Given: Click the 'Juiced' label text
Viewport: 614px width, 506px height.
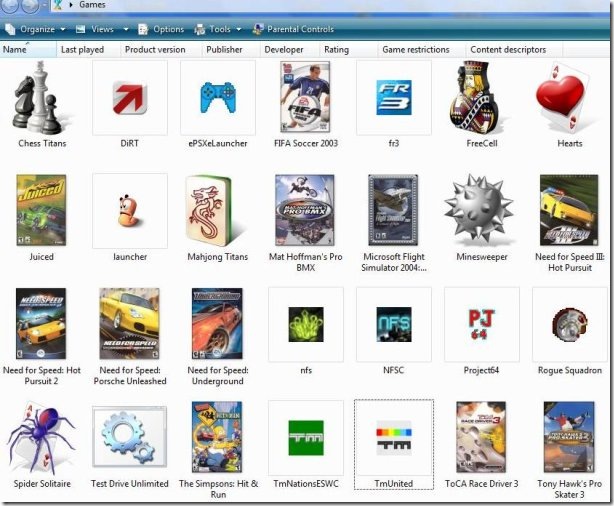Looking at the screenshot, I should click(x=42, y=257).
